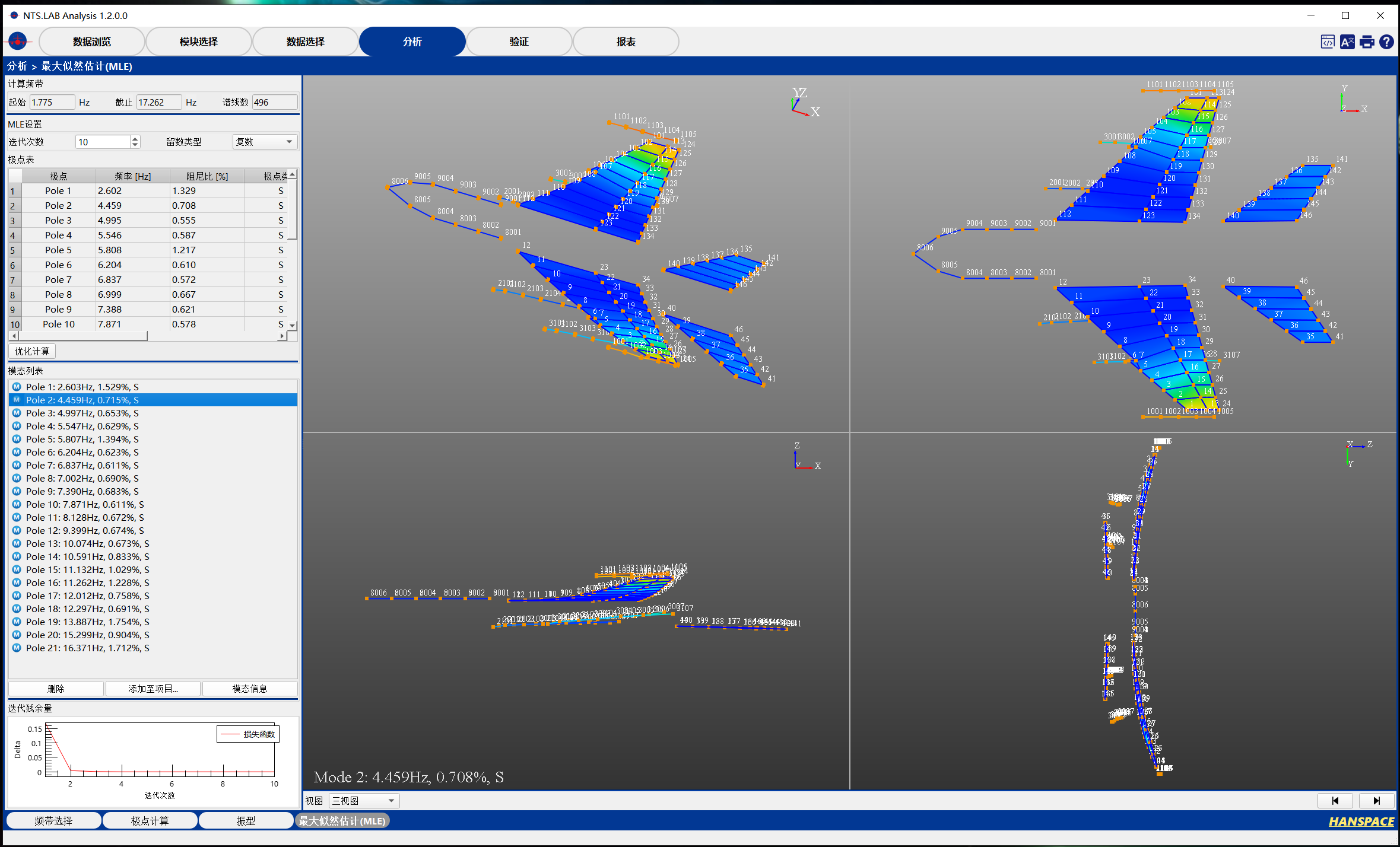Open the 视图 三视图 dropdown
Screen dimensions: 1400x847
(x=364, y=801)
